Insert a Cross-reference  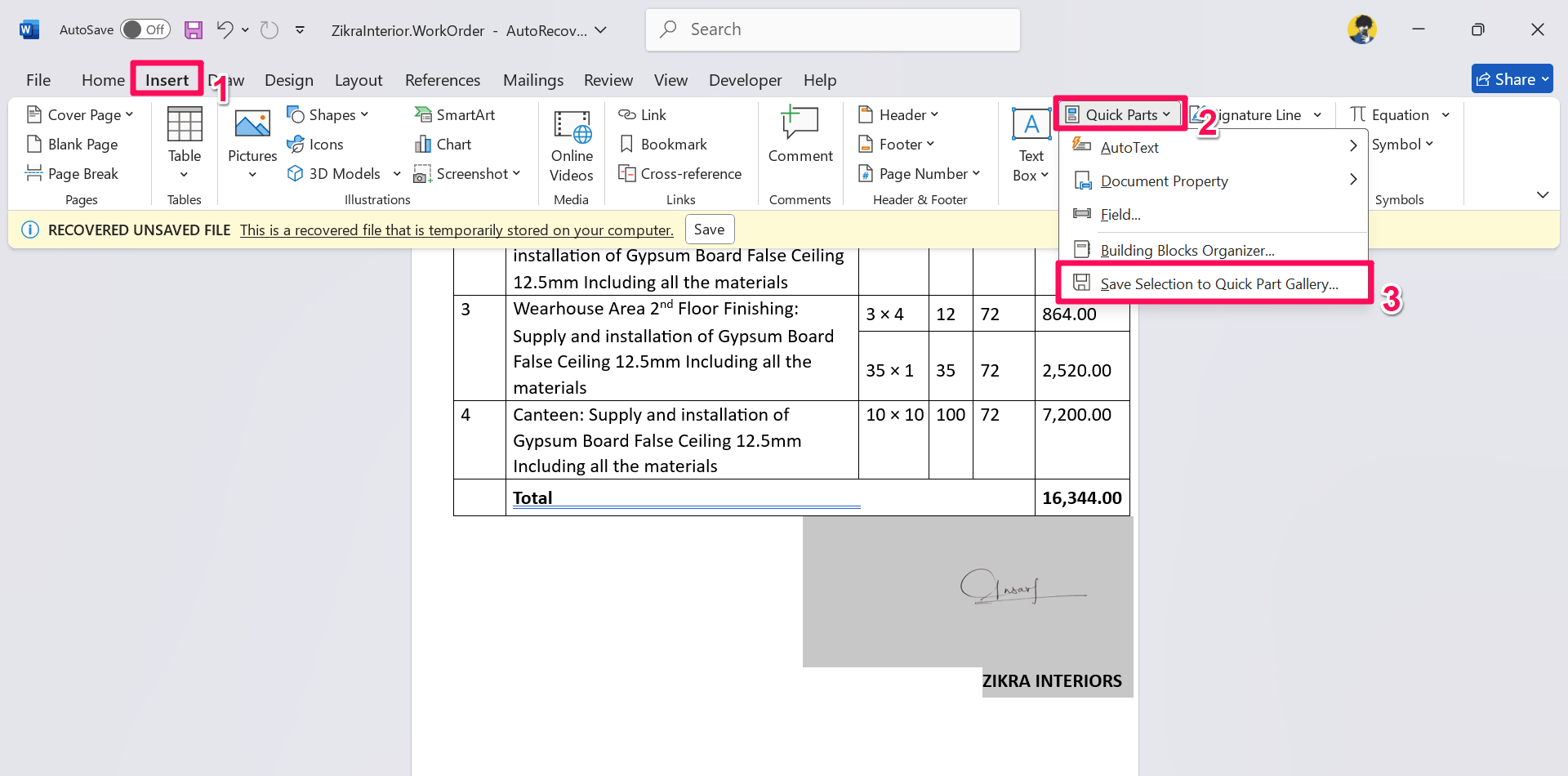click(680, 174)
